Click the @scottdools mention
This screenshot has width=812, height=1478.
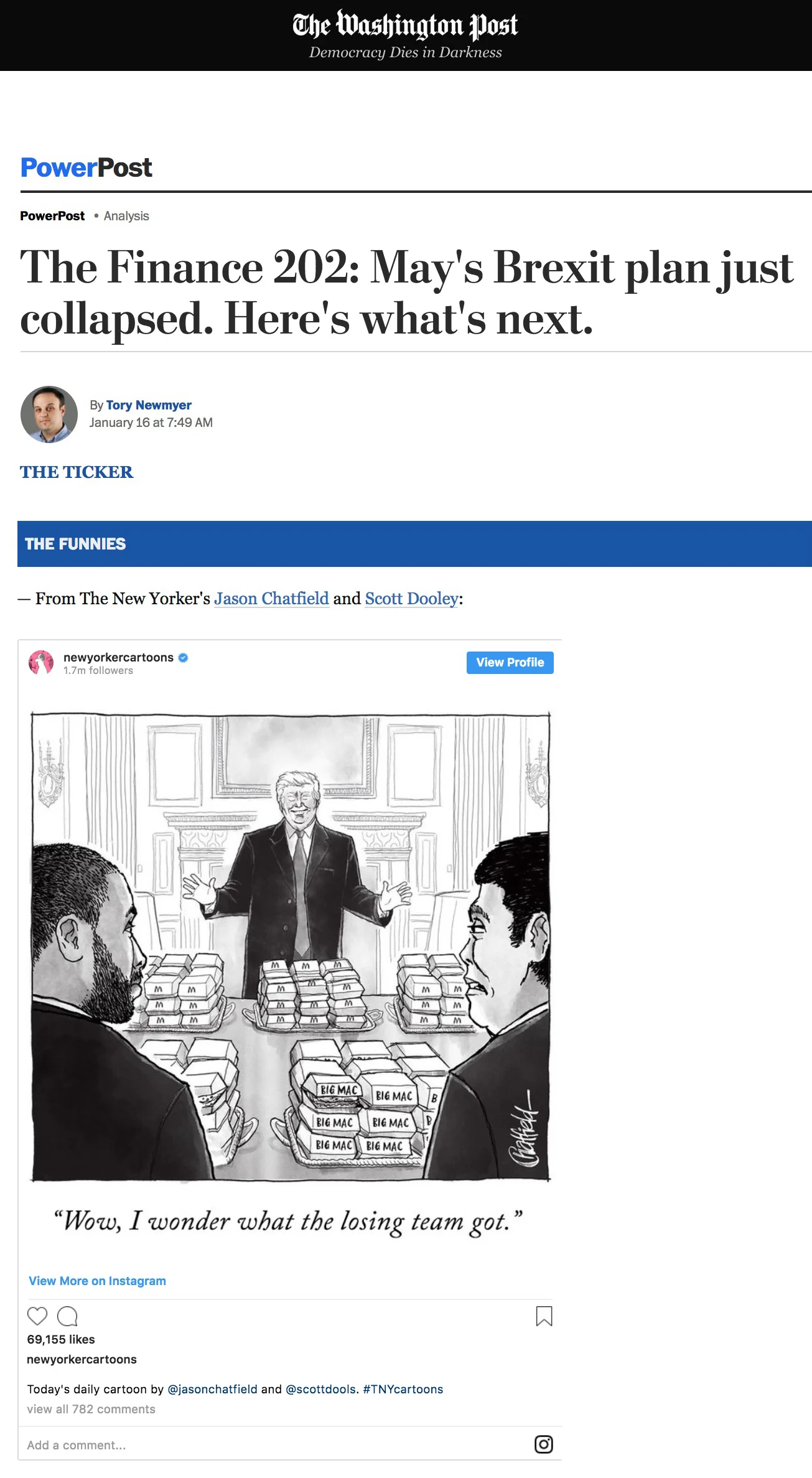321,1389
